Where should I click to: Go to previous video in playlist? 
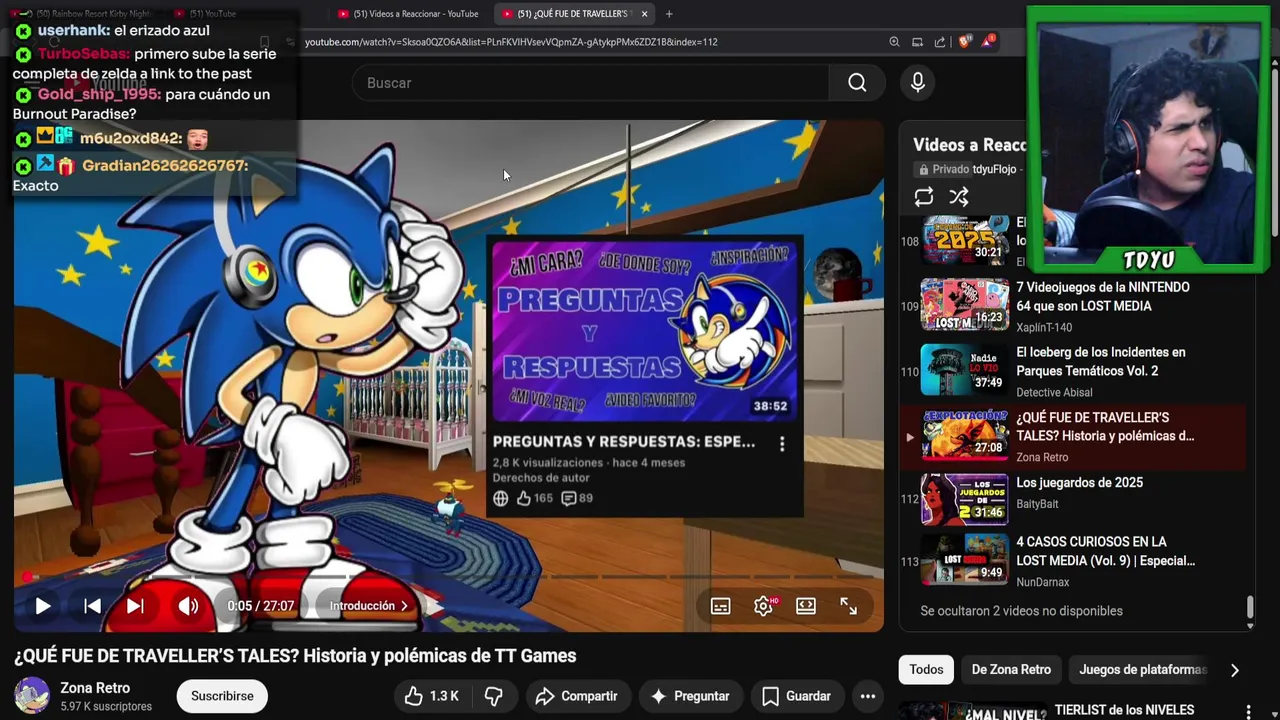point(92,606)
